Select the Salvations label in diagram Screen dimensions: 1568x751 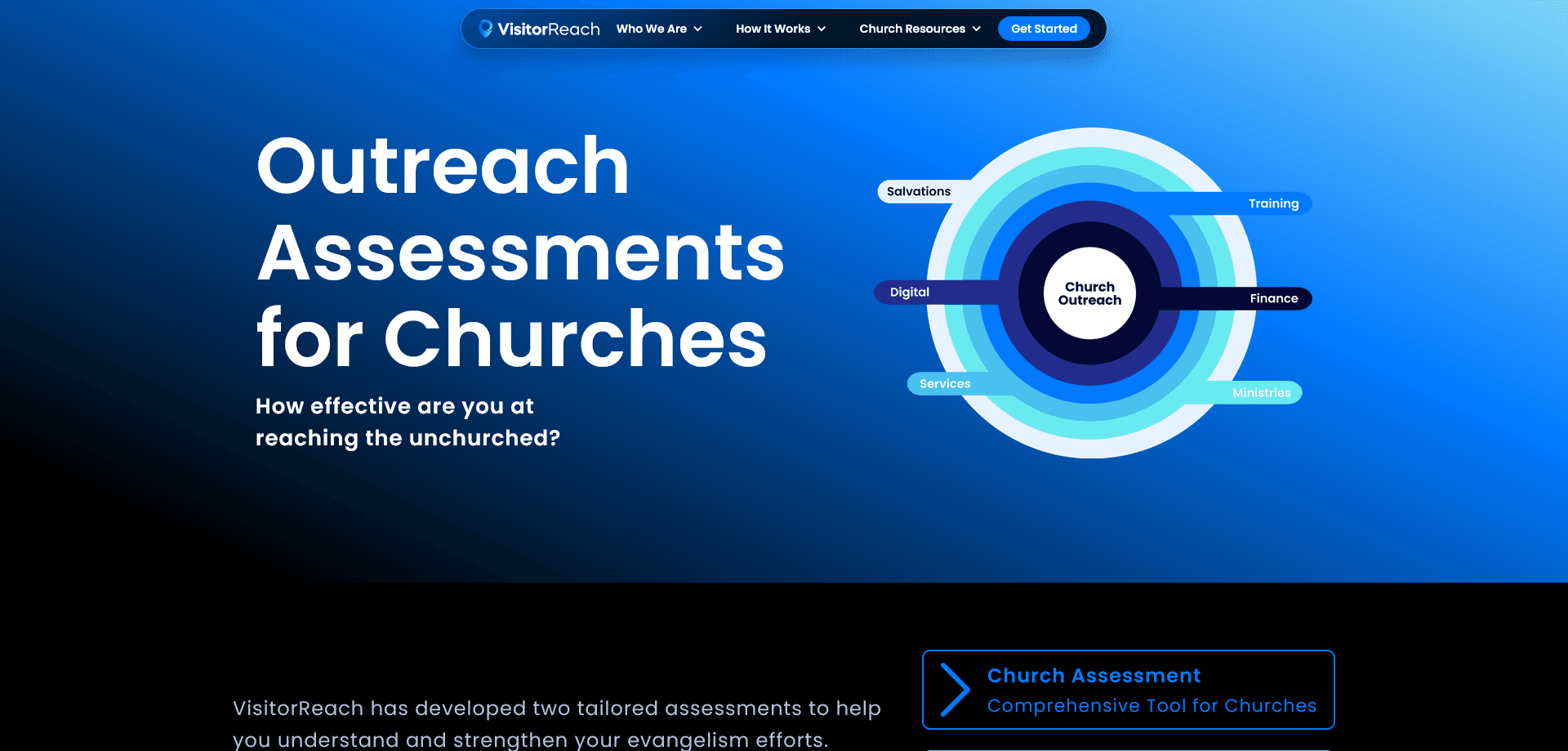919,191
